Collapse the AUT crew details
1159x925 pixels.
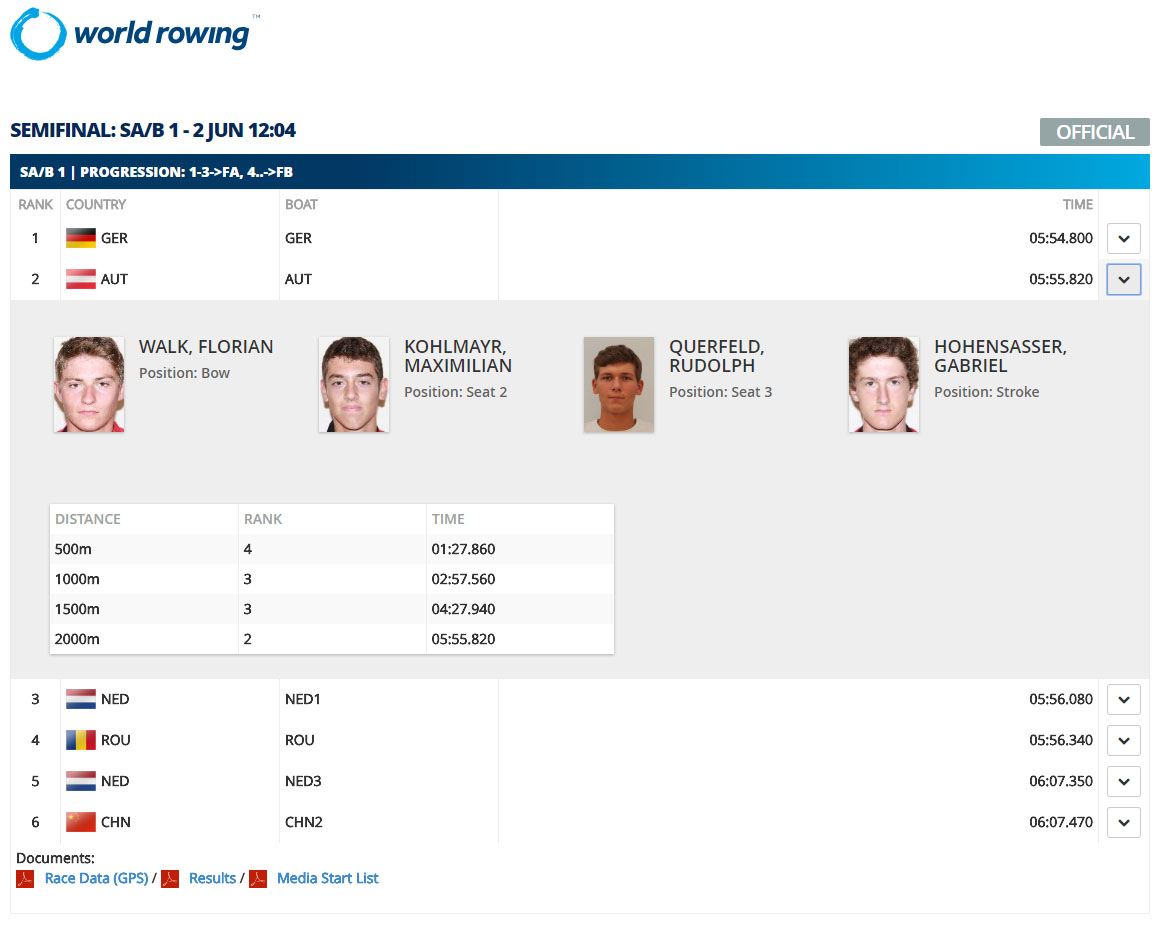[1123, 279]
